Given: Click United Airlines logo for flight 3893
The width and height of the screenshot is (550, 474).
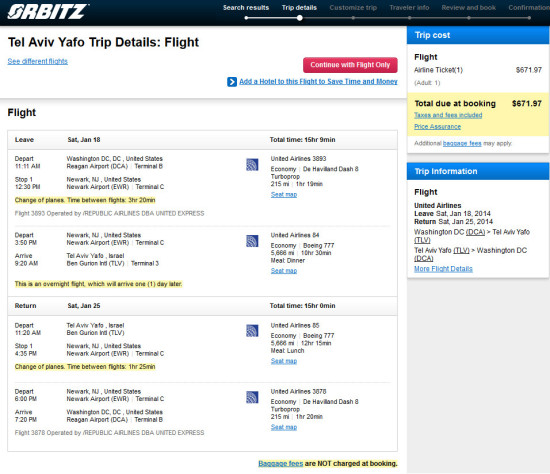Looking at the screenshot, I should (252, 165).
